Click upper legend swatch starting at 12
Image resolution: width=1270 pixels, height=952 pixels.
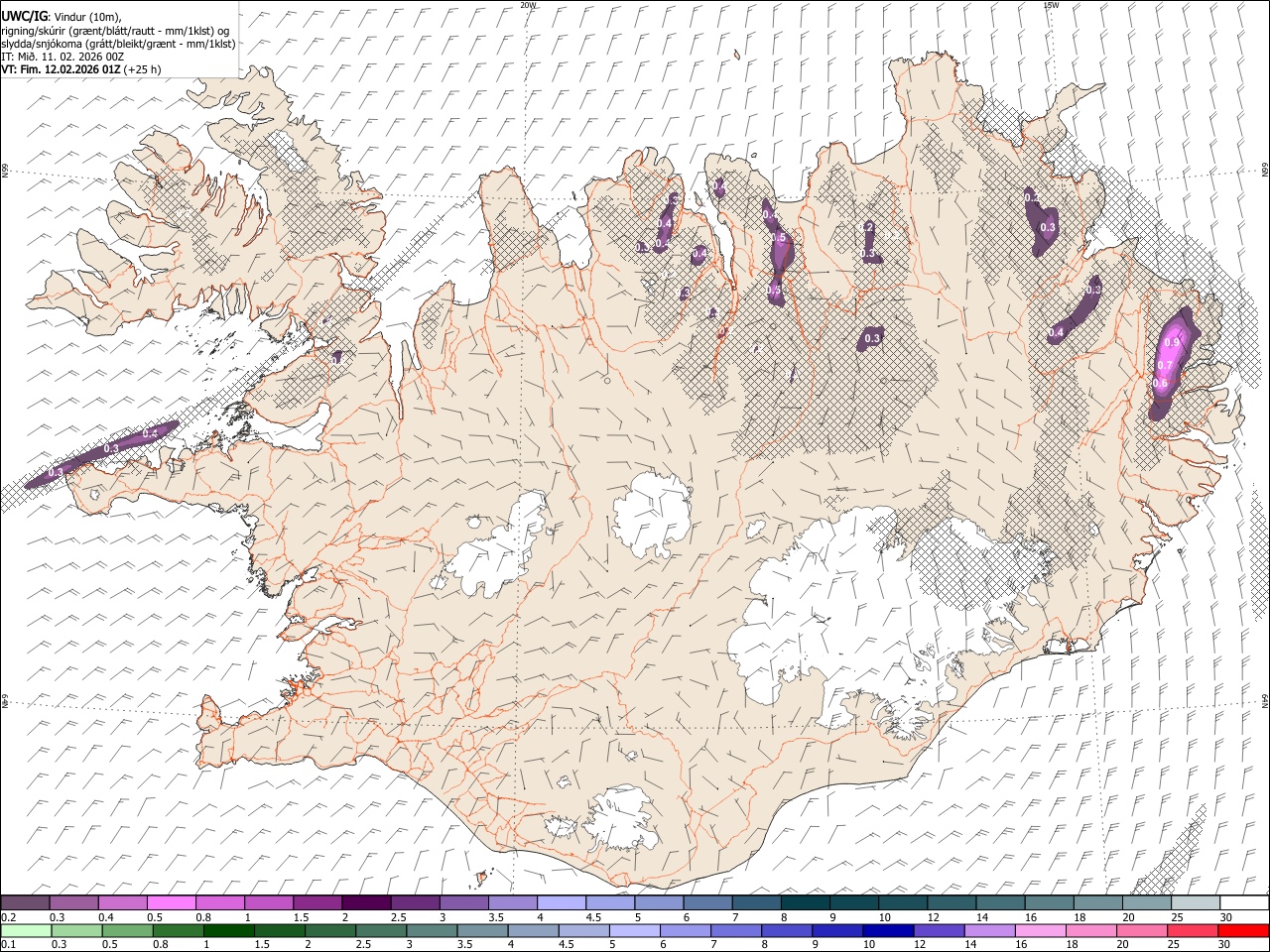click(952, 902)
